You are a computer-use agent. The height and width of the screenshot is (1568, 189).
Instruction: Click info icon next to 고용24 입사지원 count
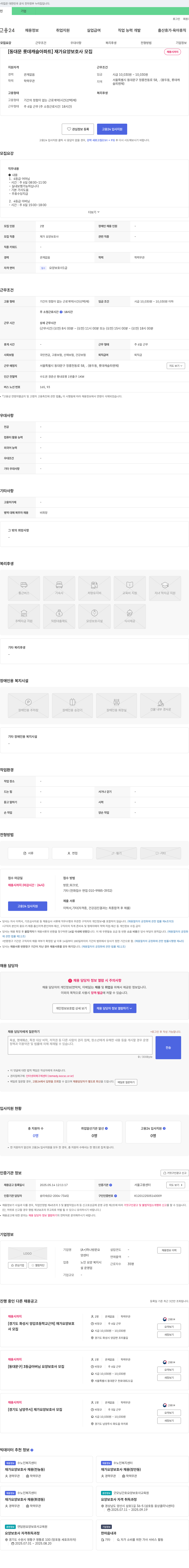164,1128
